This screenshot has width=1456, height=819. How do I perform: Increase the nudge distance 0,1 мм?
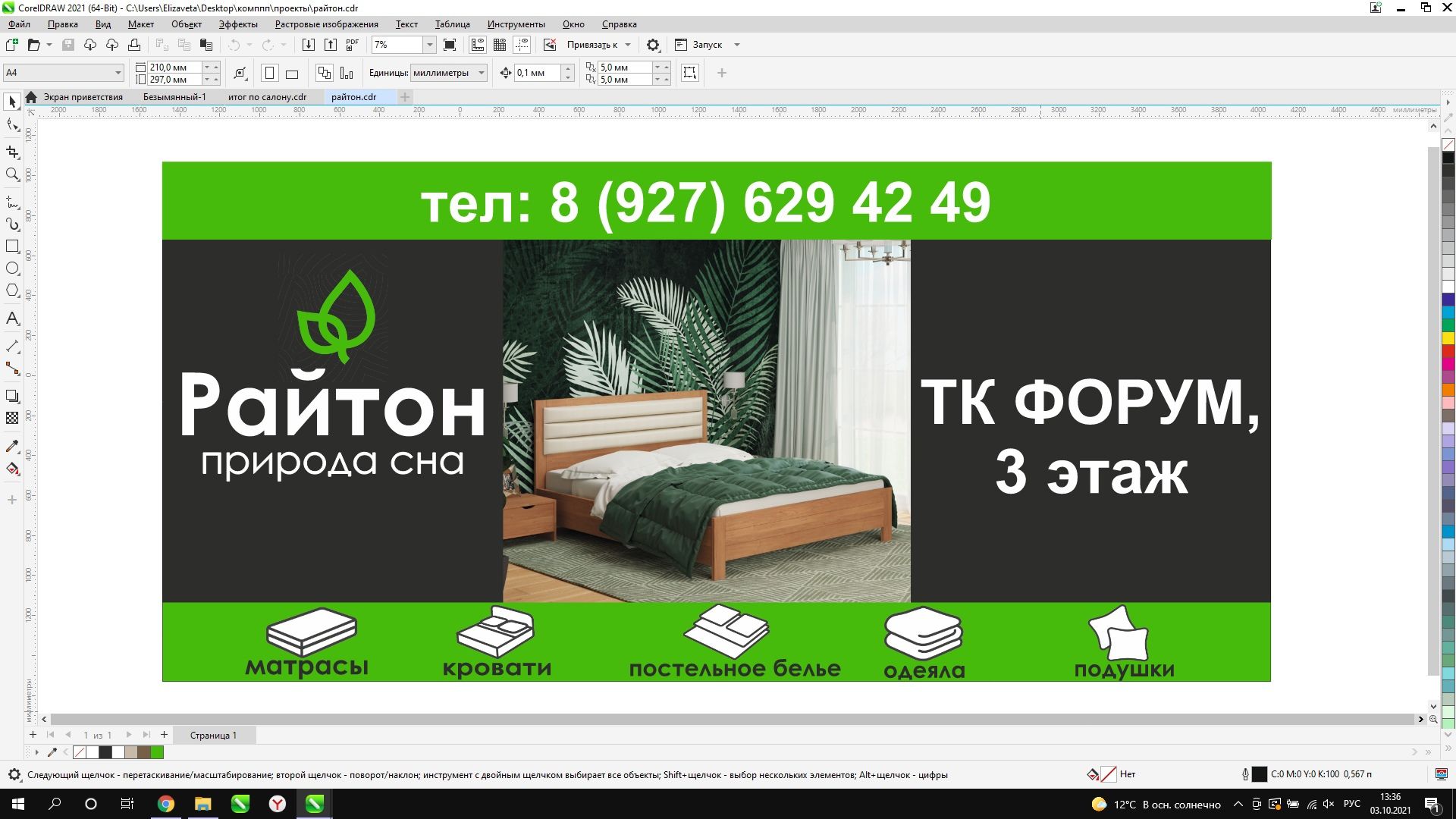tap(568, 68)
